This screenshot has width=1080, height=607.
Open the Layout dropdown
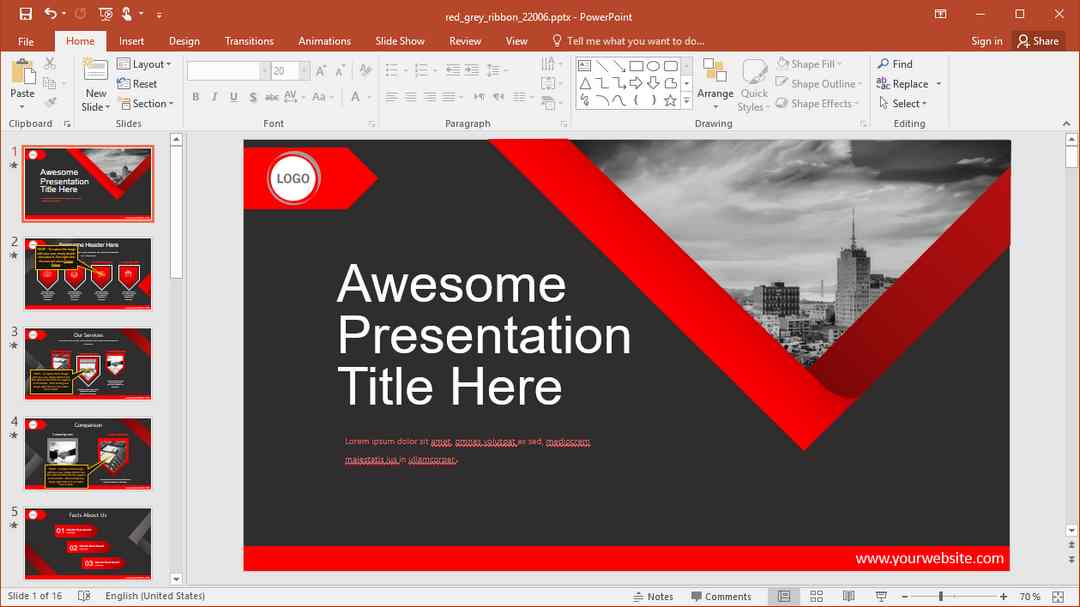(144, 64)
